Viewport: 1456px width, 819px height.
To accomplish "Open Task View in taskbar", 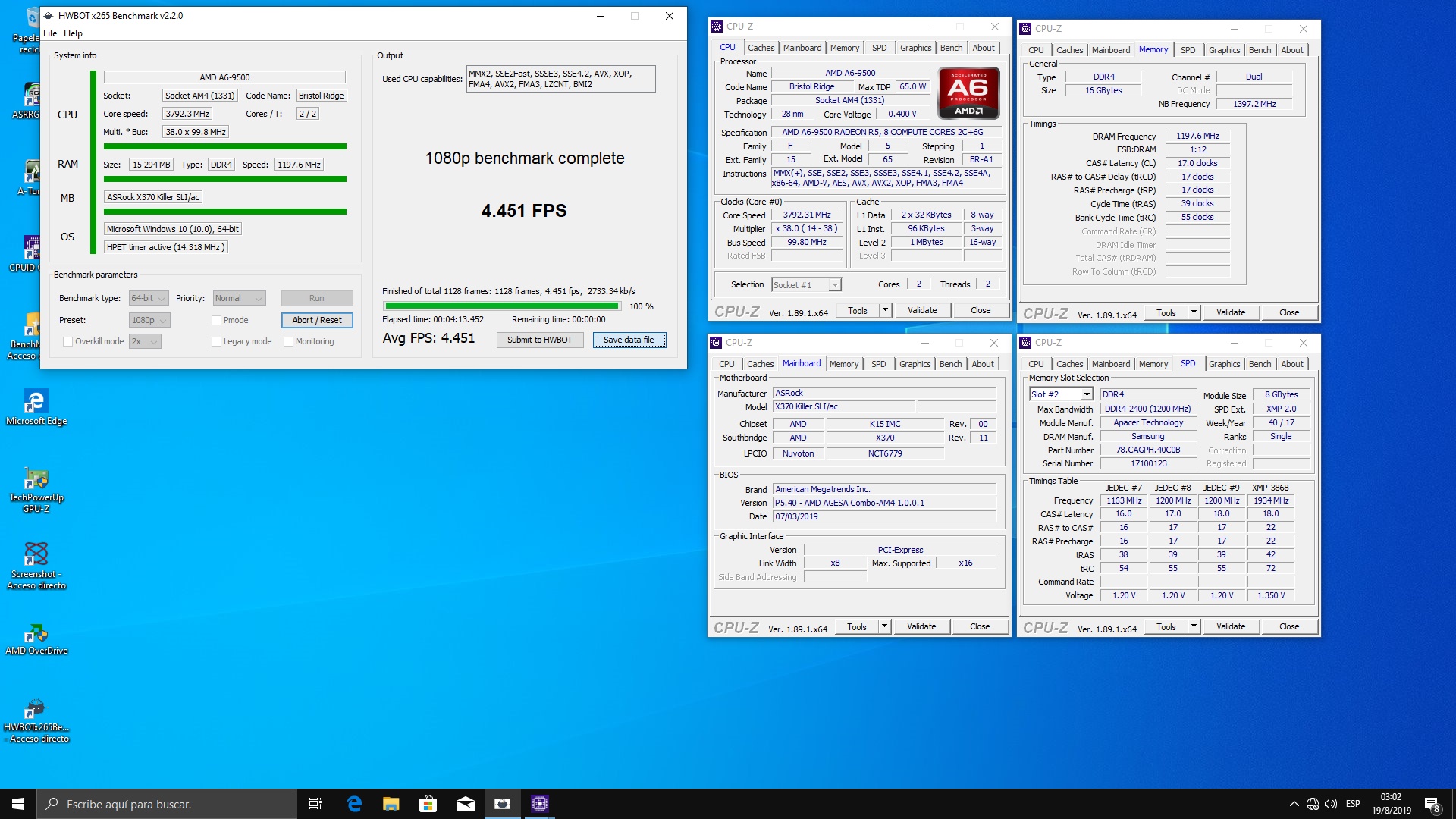I will [315, 804].
